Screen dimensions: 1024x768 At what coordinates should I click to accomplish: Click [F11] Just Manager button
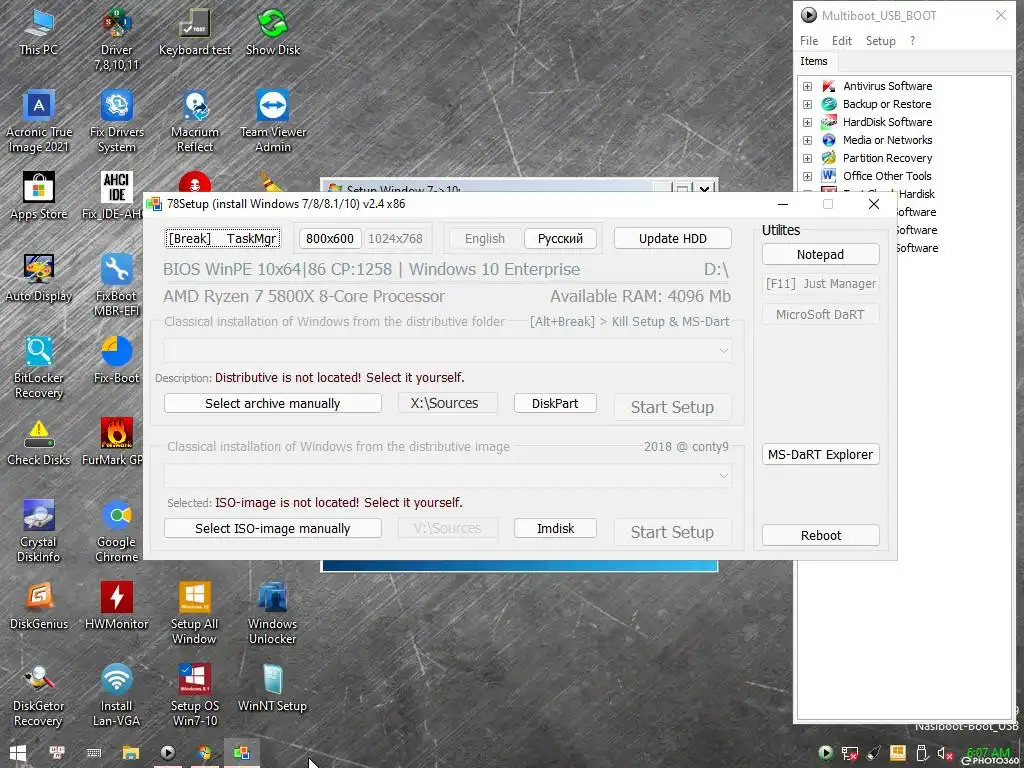820,283
